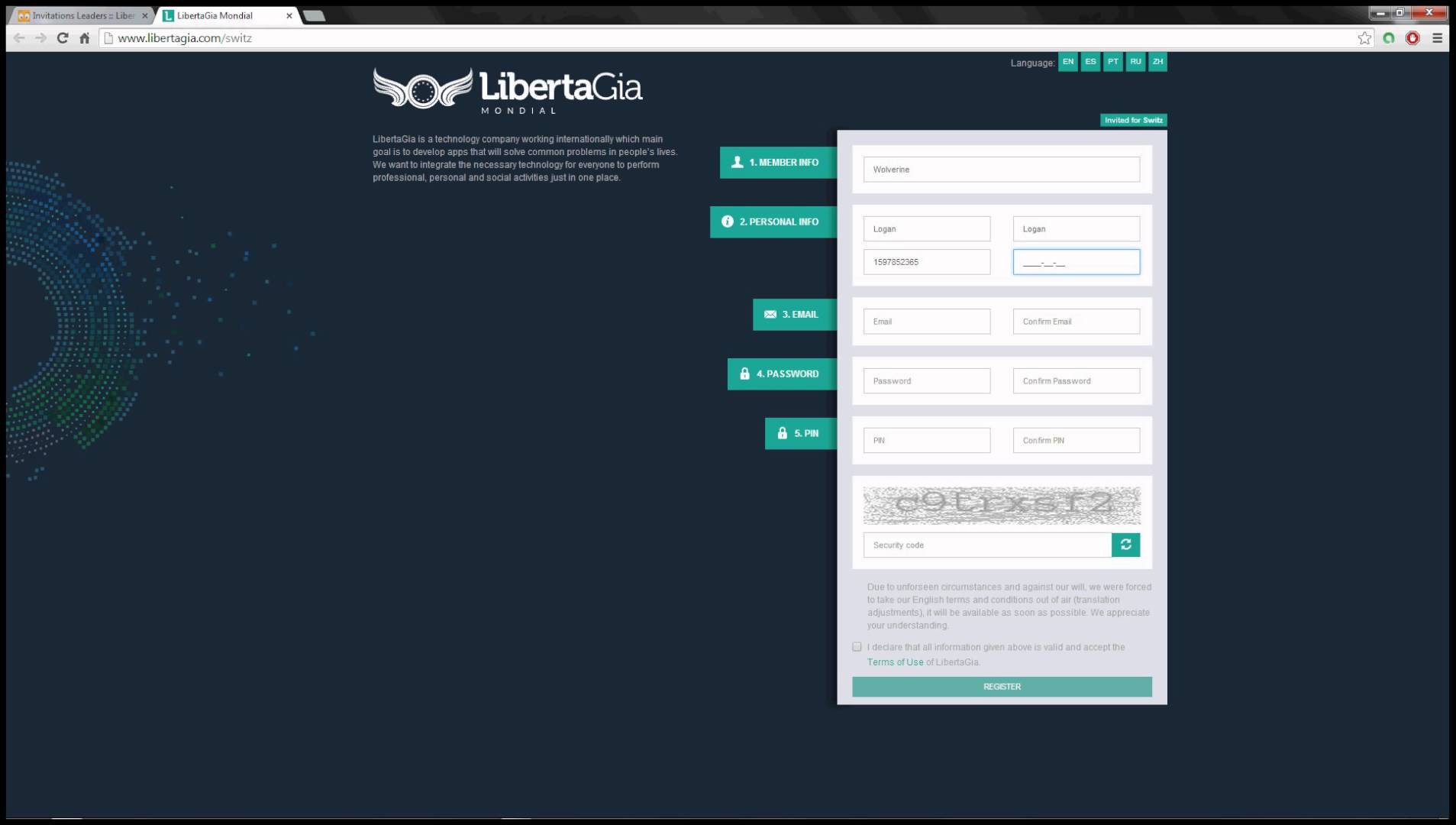The height and width of the screenshot is (825, 1456).
Task: Click the 2. Personal Info step
Action: (x=773, y=222)
